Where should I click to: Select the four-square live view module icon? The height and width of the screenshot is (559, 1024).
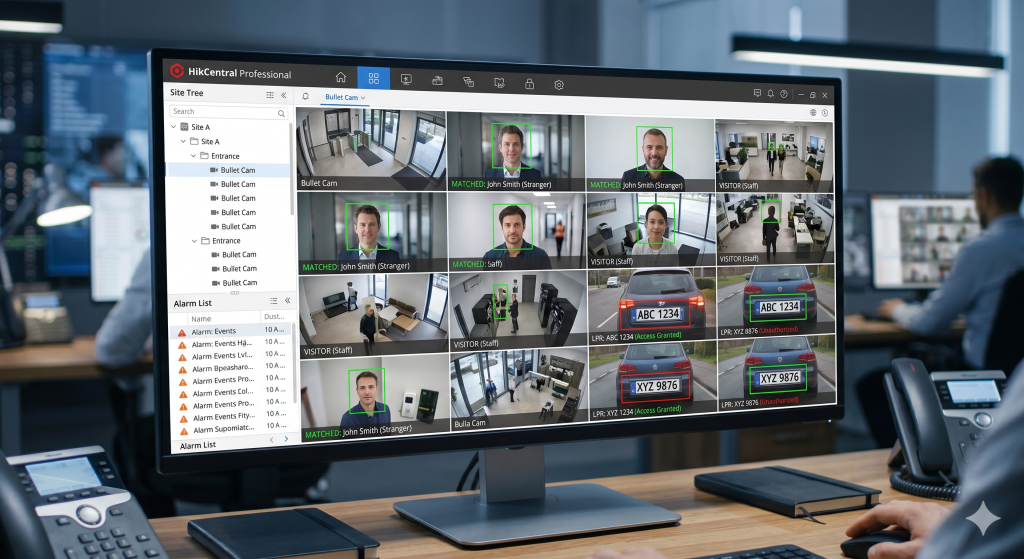[374, 78]
